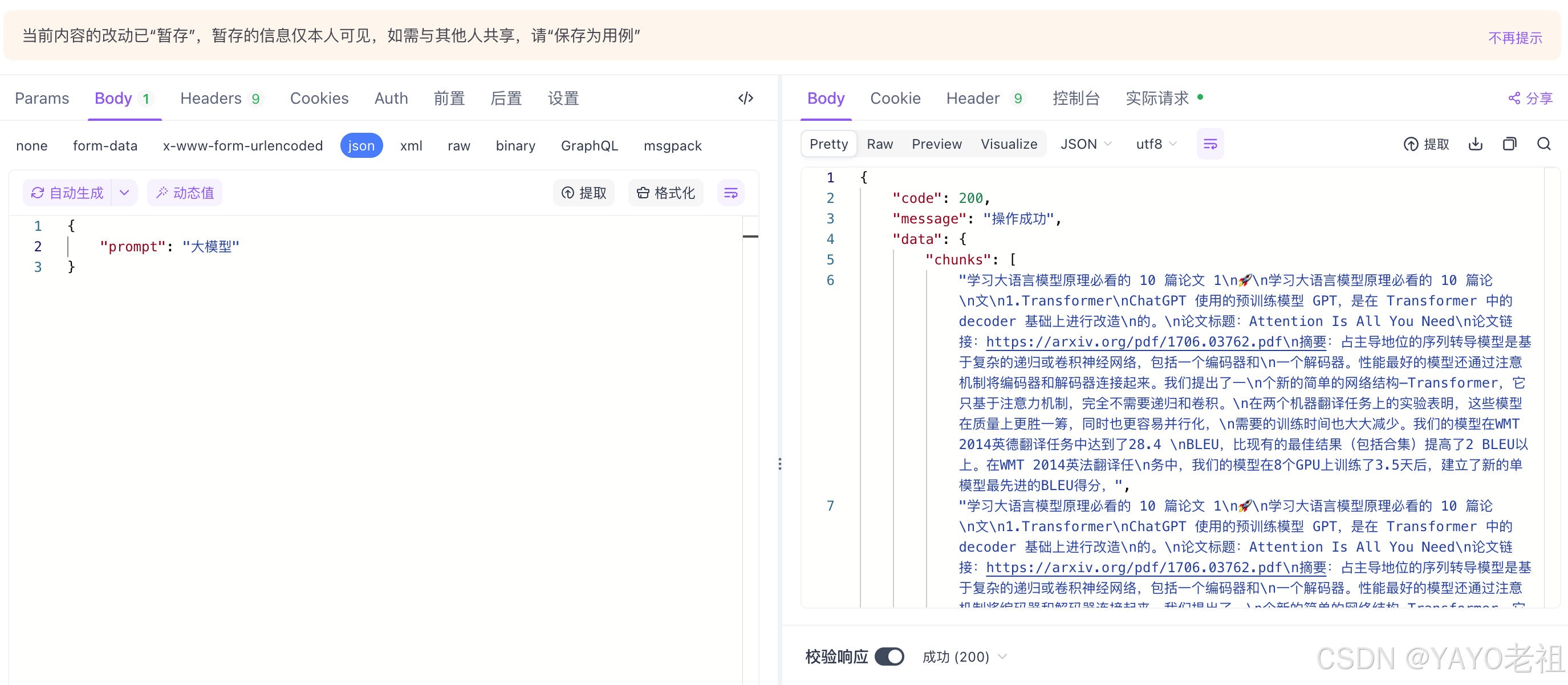Share the response via 分享
This screenshot has height=685, width=1568.
[1530, 98]
